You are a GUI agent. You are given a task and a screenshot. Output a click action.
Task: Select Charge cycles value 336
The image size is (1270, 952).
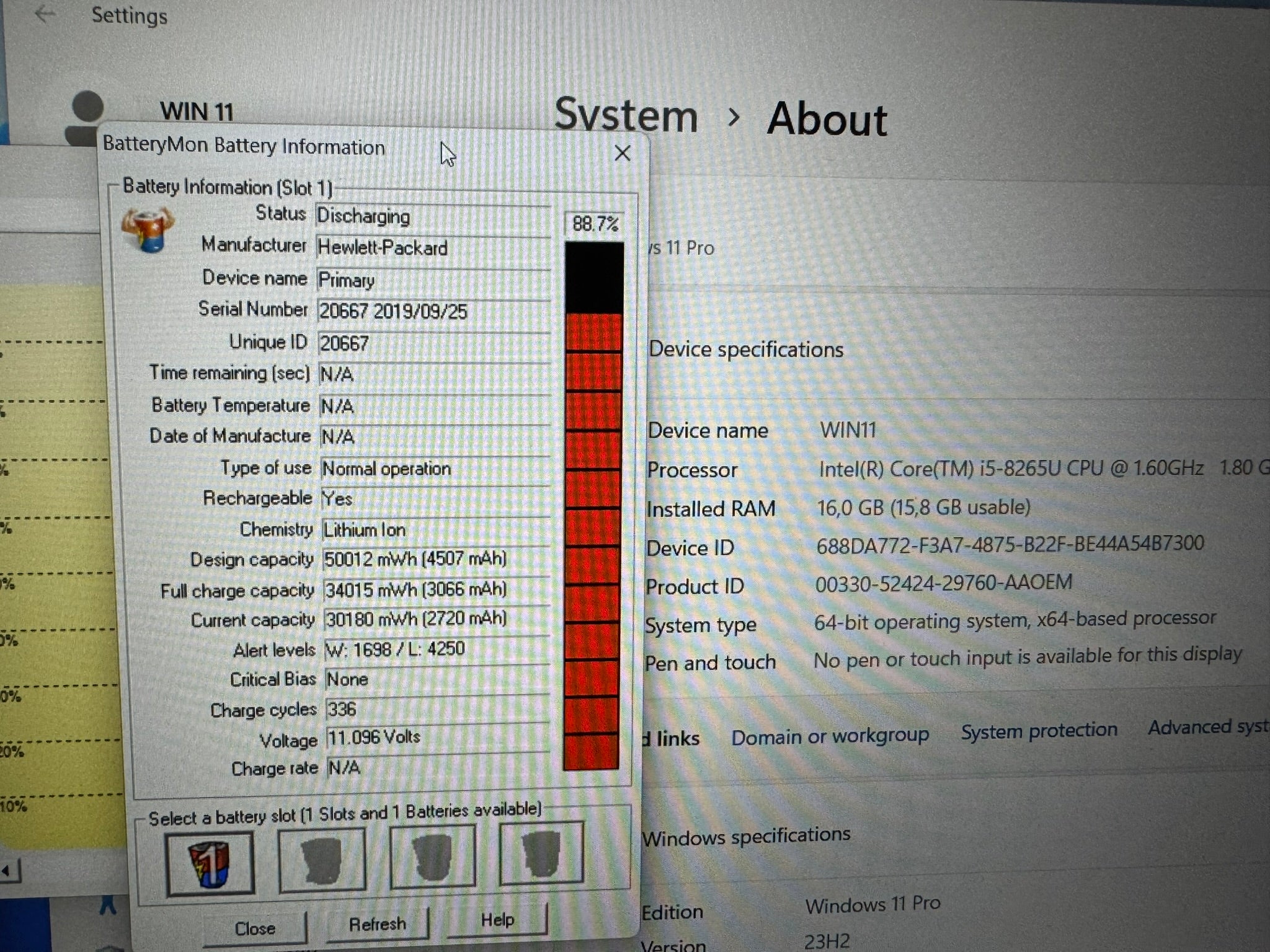(x=438, y=709)
